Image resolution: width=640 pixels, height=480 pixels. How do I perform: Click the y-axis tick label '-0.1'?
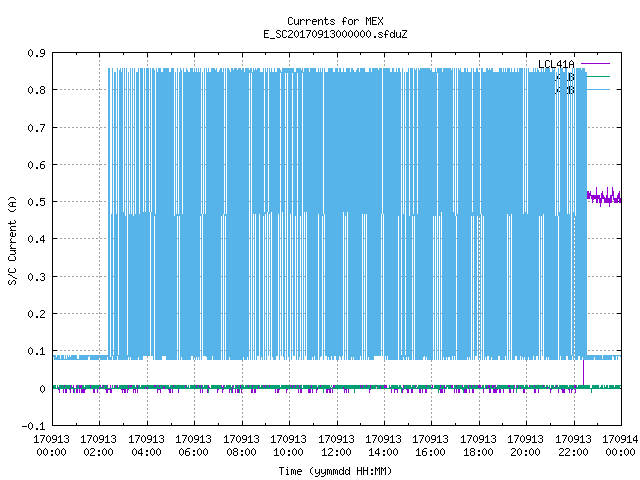[33, 426]
